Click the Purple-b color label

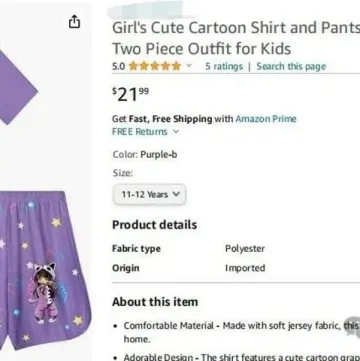tap(159, 155)
